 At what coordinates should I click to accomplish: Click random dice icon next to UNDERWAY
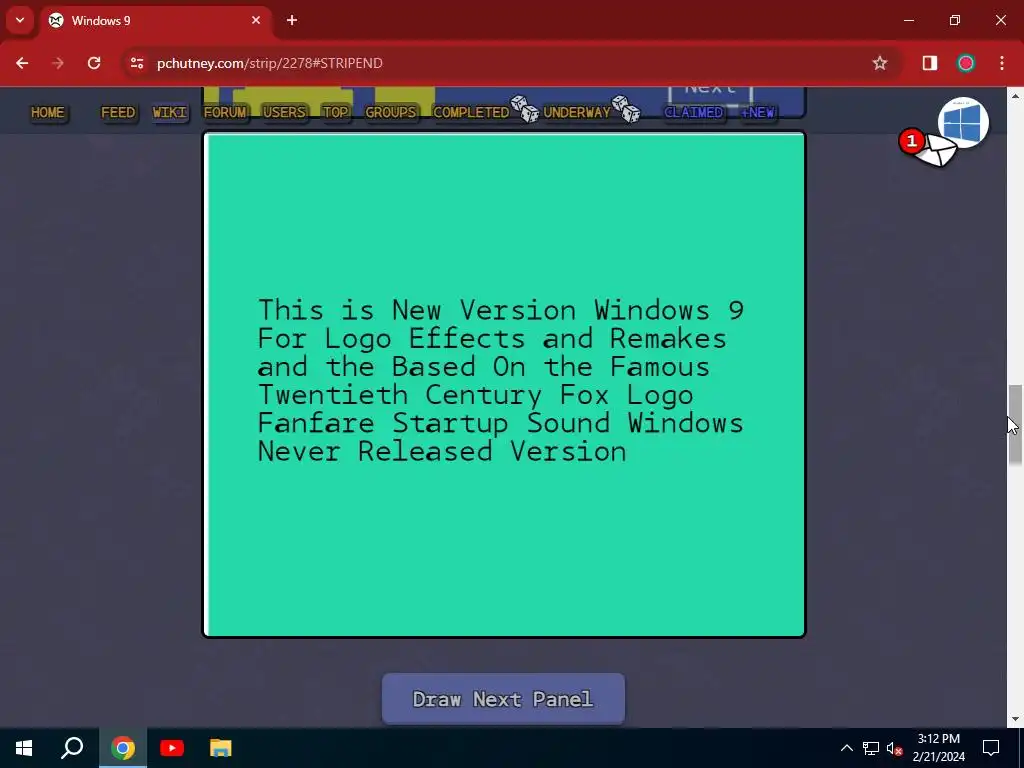pyautogui.click(x=626, y=109)
